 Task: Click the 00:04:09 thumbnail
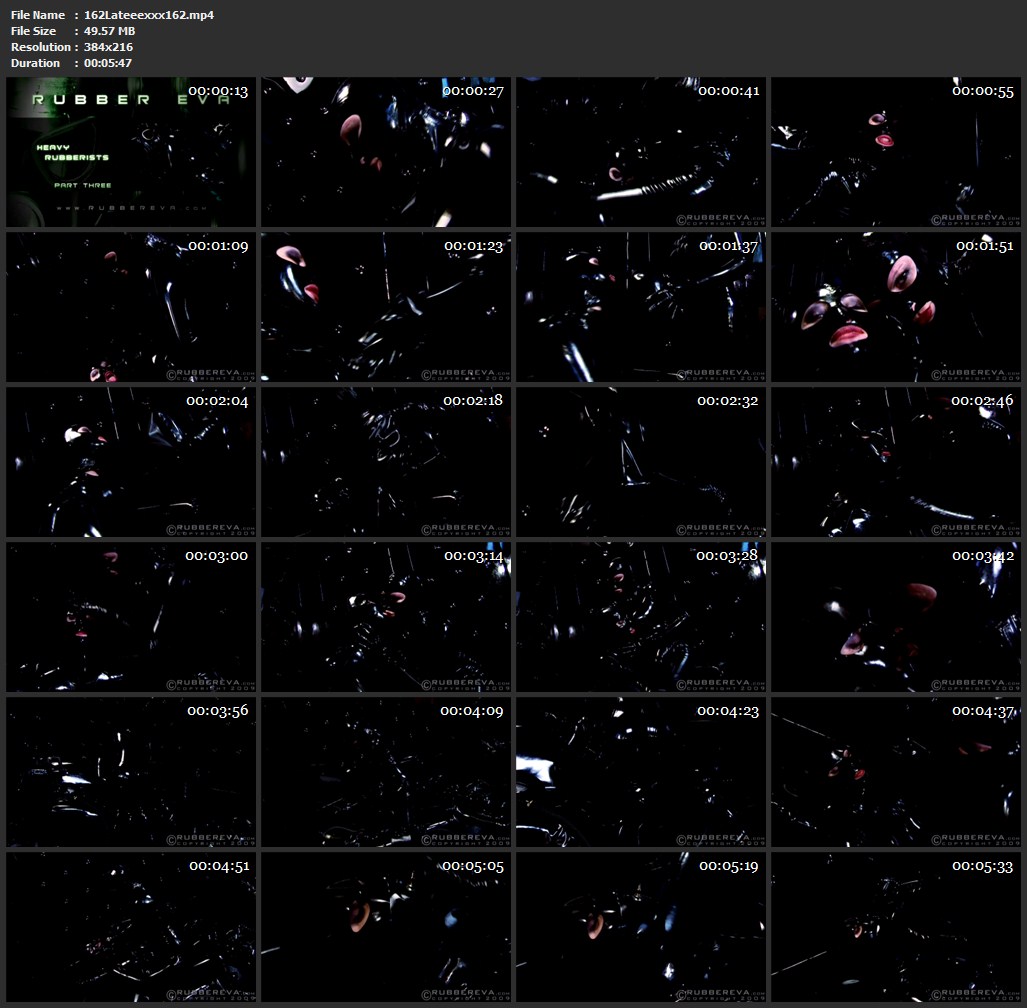click(386, 772)
